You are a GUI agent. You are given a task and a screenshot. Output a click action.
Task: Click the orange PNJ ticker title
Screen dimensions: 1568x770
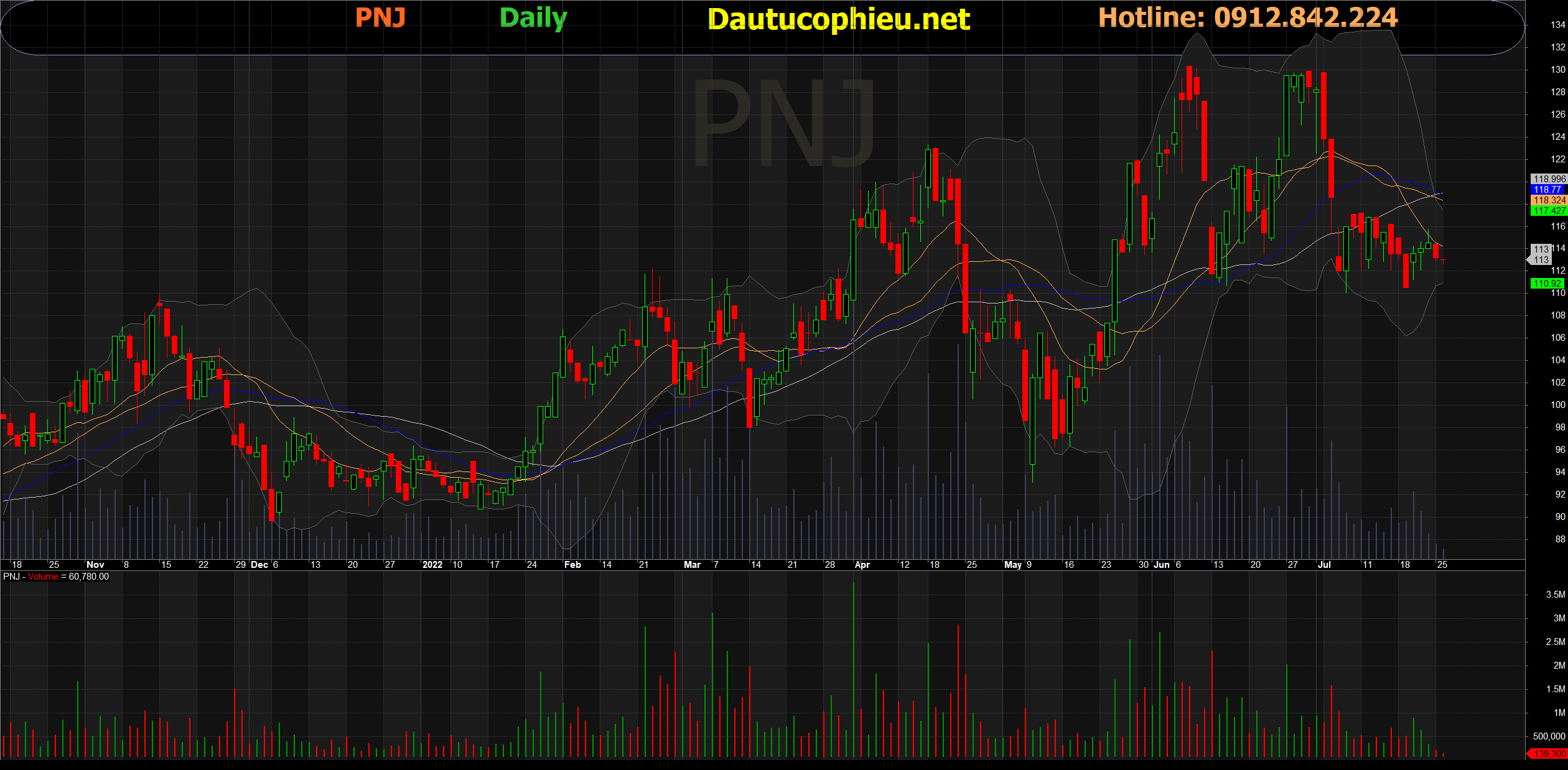(380, 17)
